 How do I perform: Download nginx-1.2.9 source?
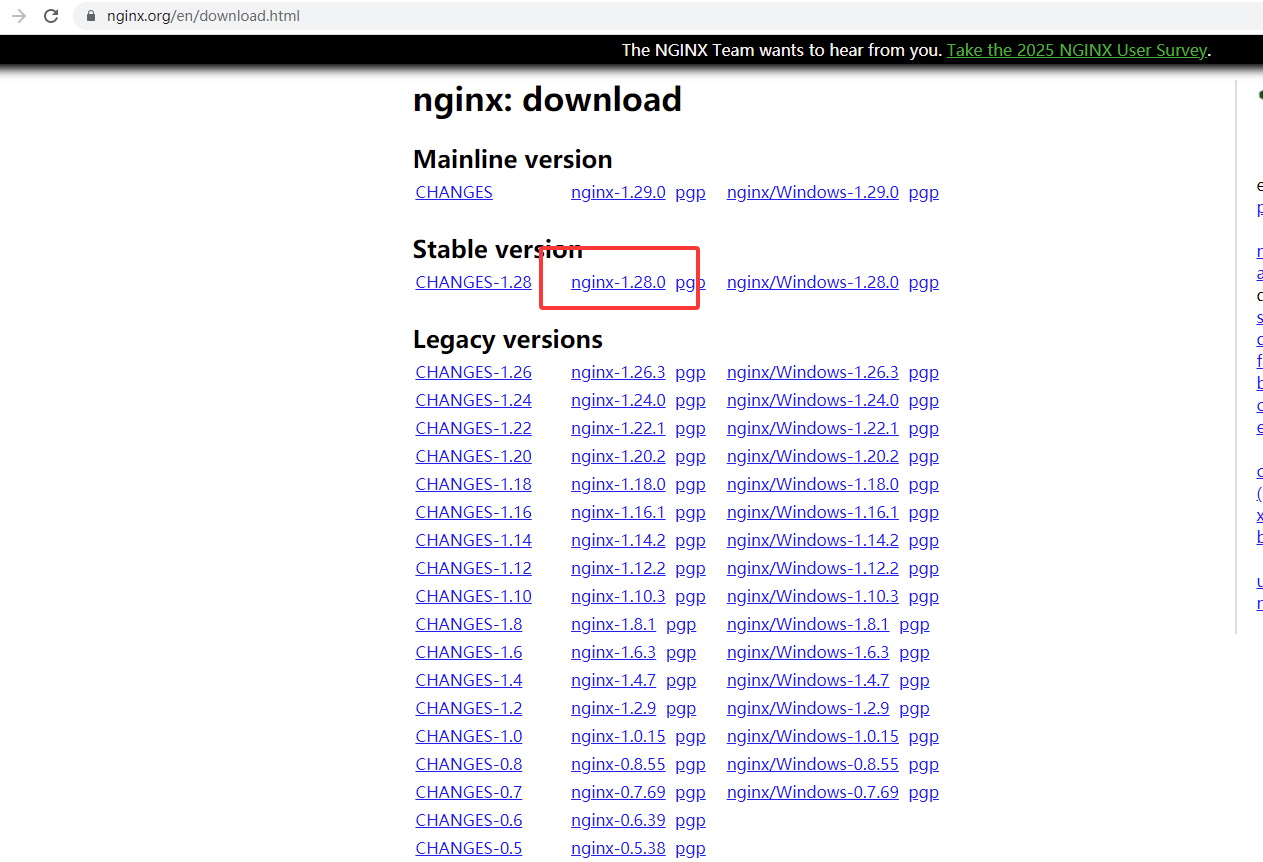pos(613,708)
